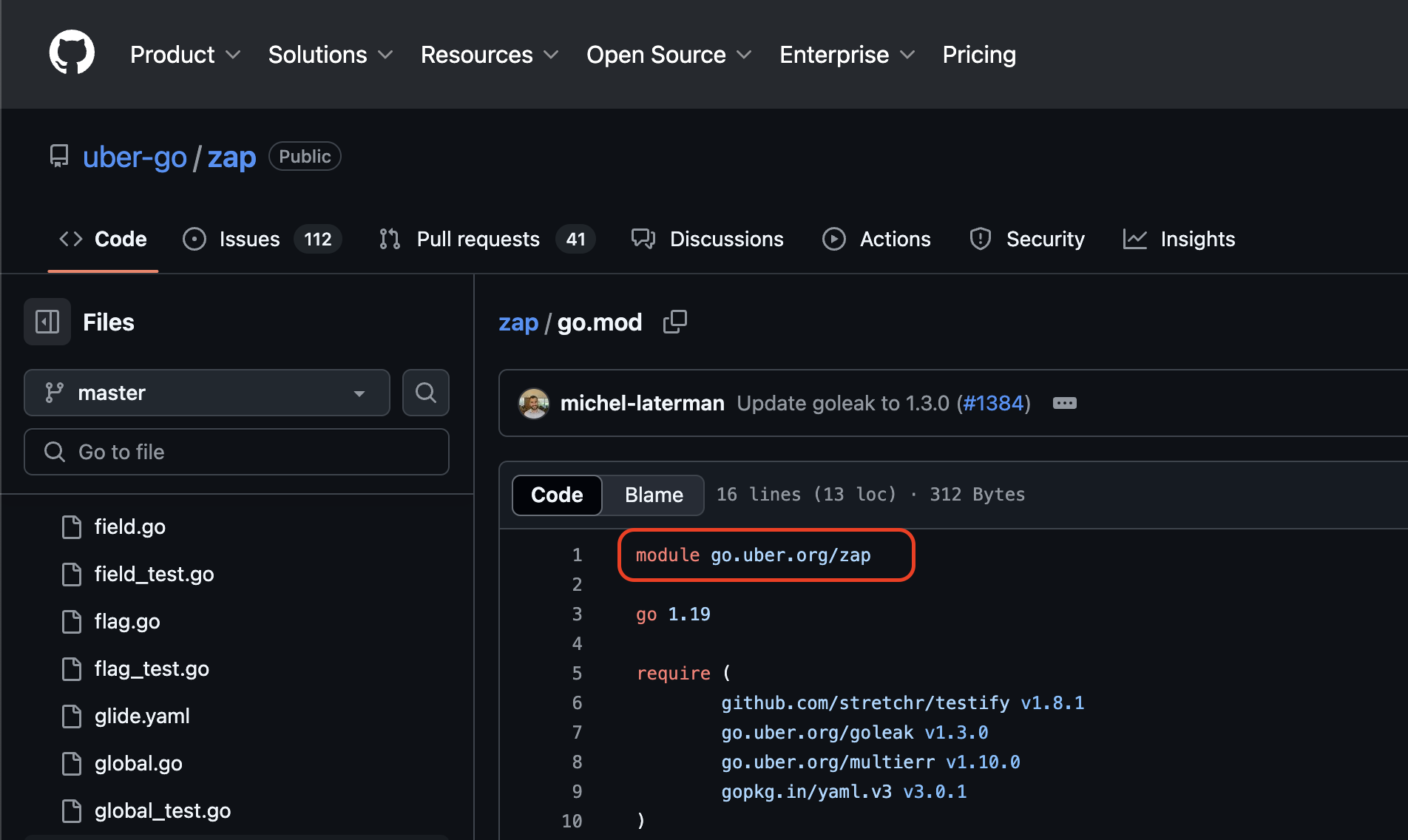Go to the Discussions tab

(707, 239)
